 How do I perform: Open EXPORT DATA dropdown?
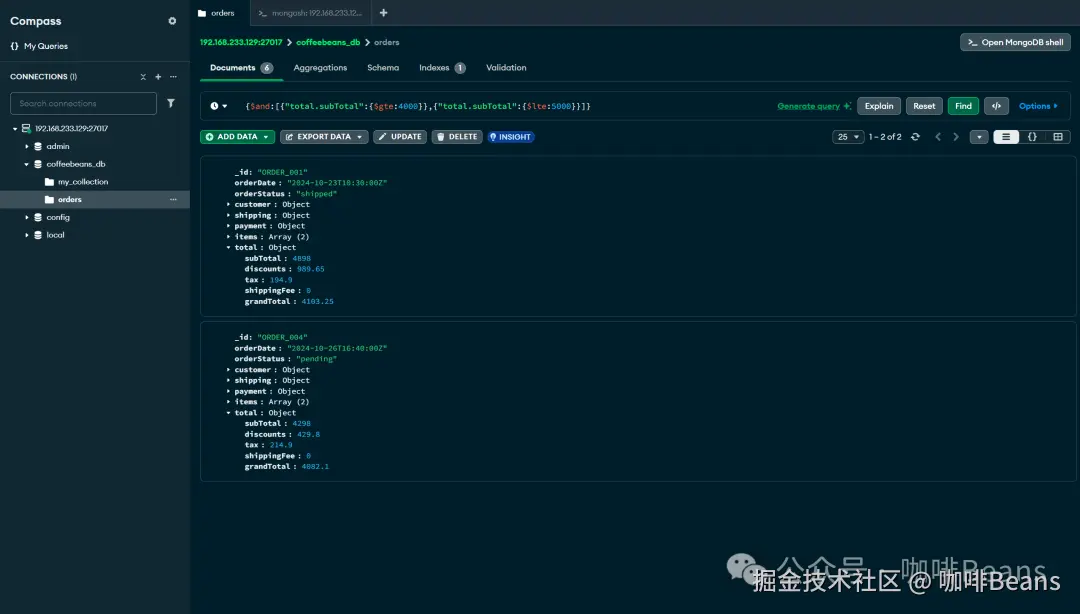pyautogui.click(x=324, y=137)
